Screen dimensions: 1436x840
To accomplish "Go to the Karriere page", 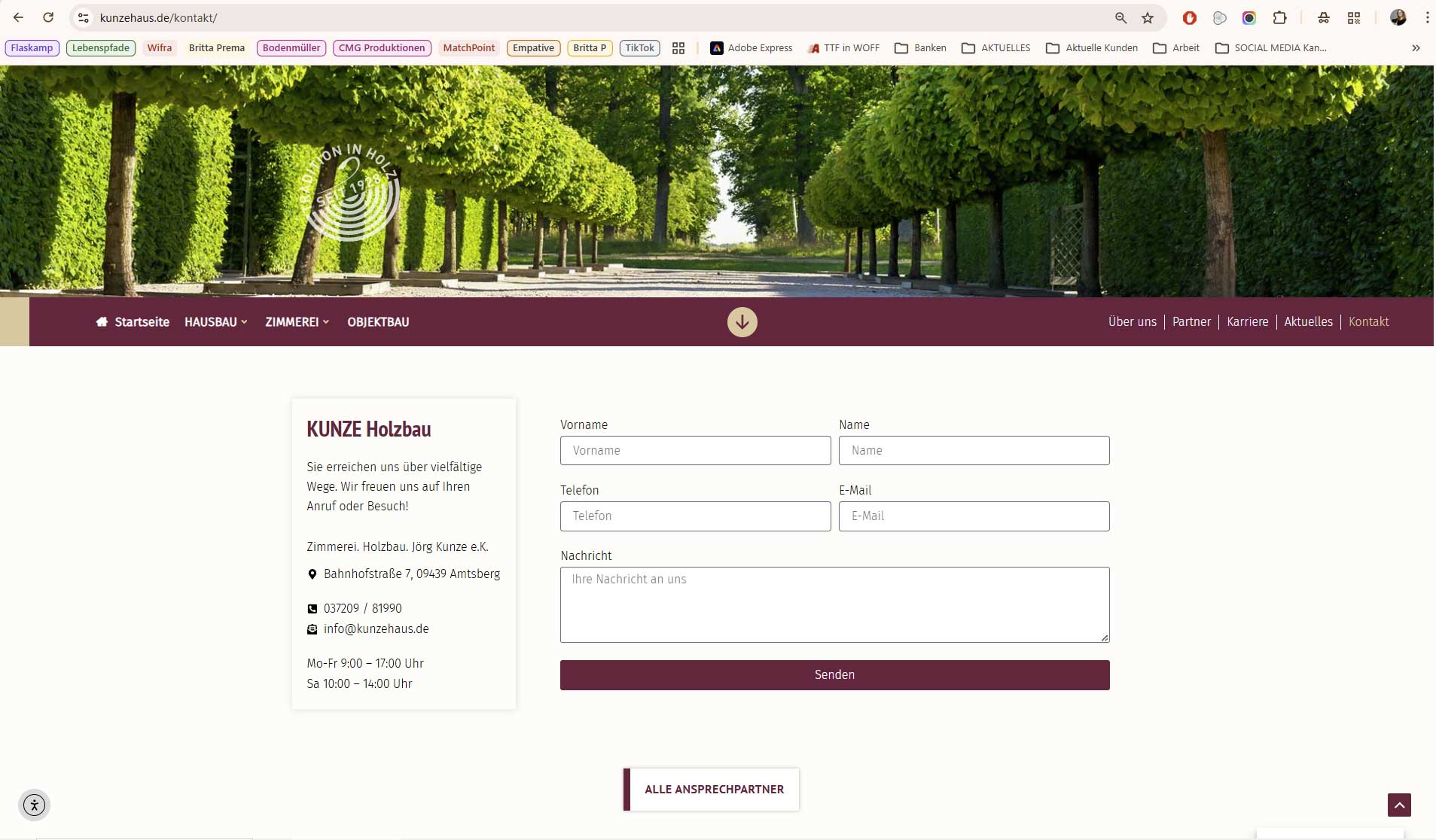I will 1247,322.
